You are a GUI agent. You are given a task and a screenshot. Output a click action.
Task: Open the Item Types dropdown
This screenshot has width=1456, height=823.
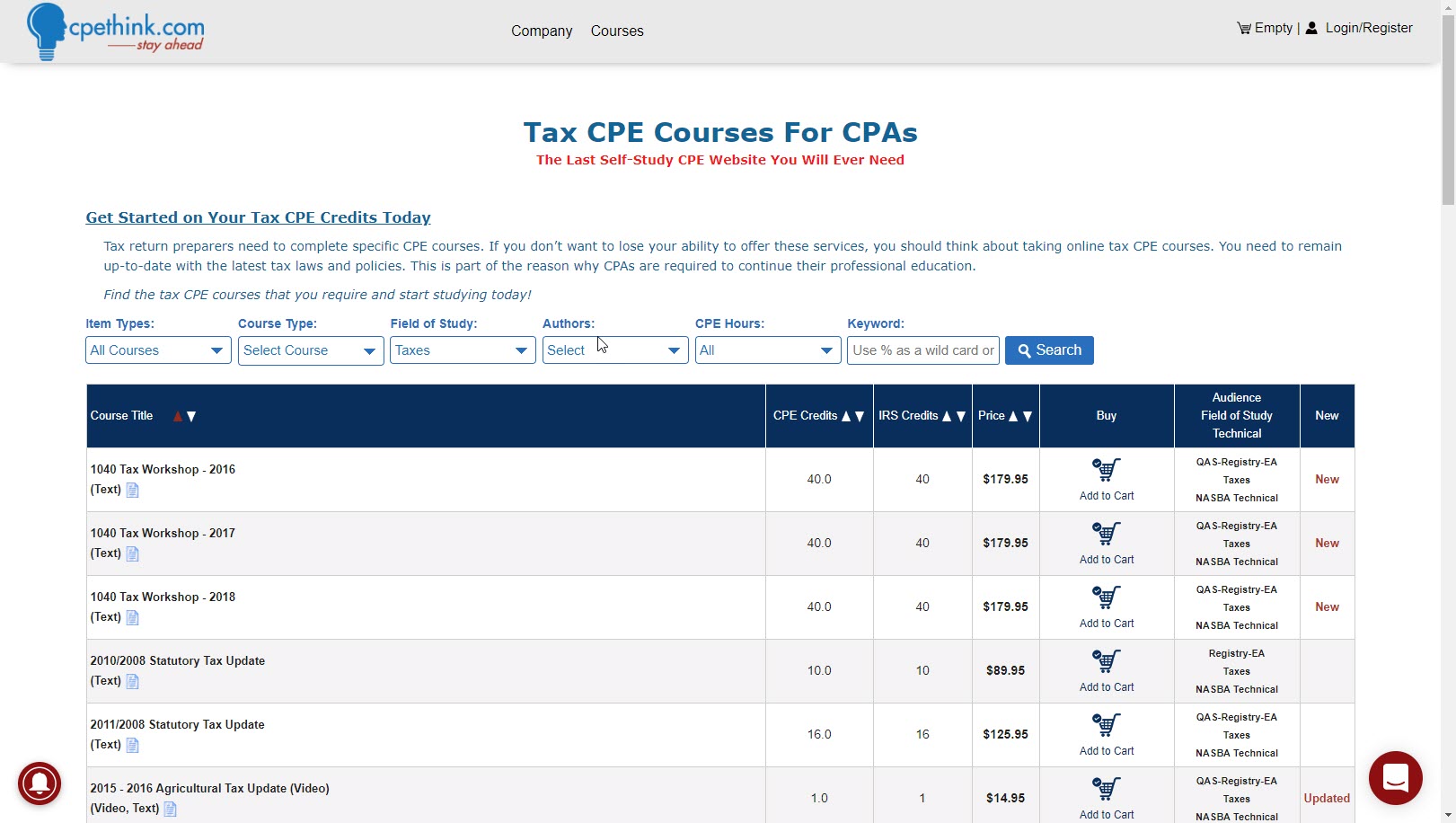pyautogui.click(x=157, y=350)
